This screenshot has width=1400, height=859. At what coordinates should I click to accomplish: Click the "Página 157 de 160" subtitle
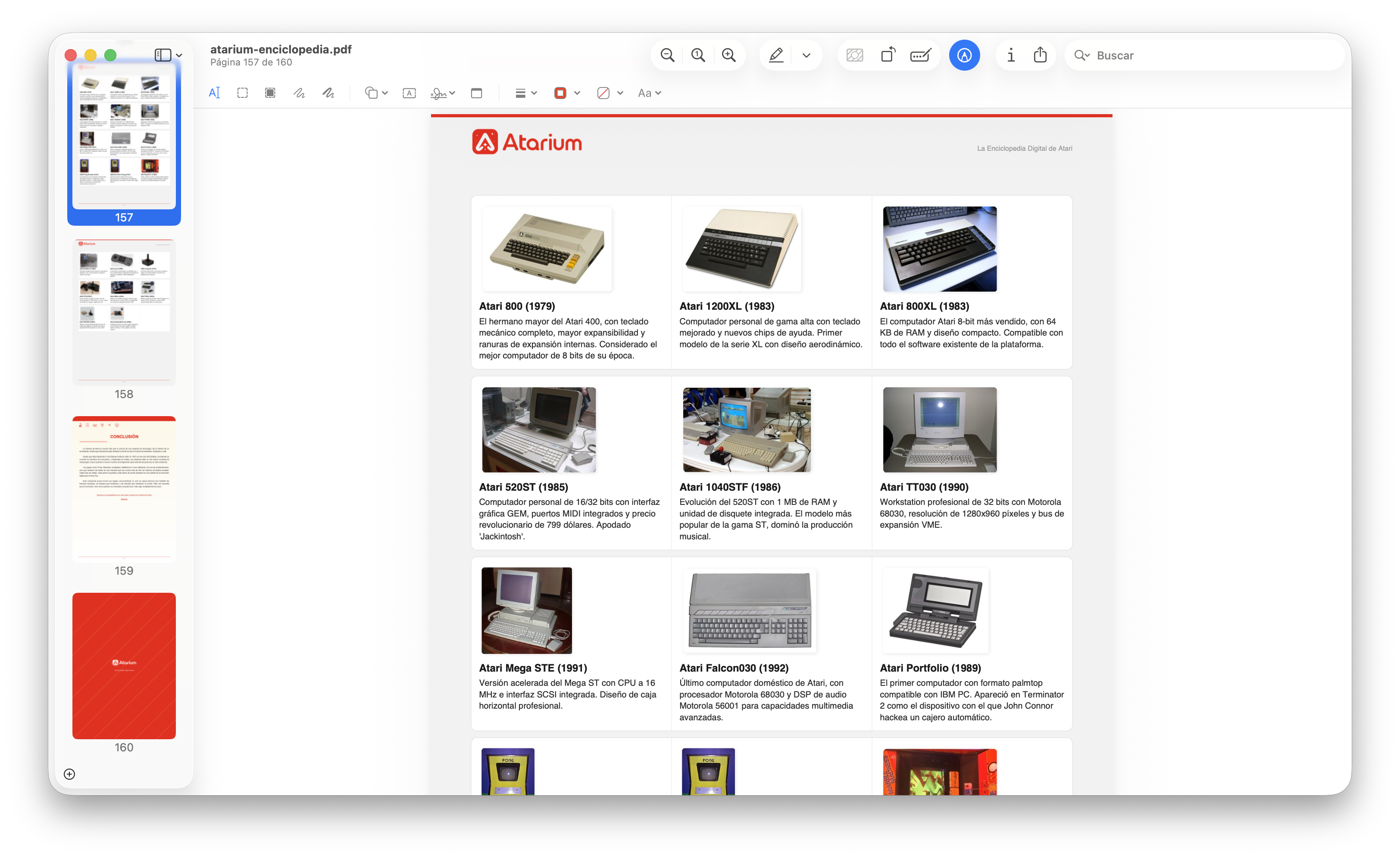[251, 62]
